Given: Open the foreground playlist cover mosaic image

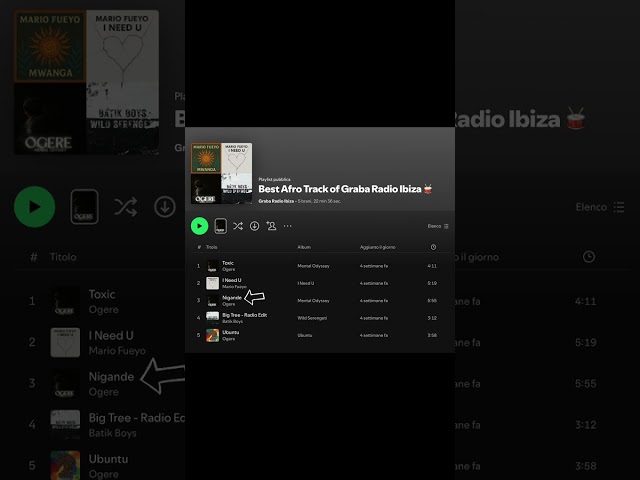Looking at the screenshot, I should click(x=221, y=173).
